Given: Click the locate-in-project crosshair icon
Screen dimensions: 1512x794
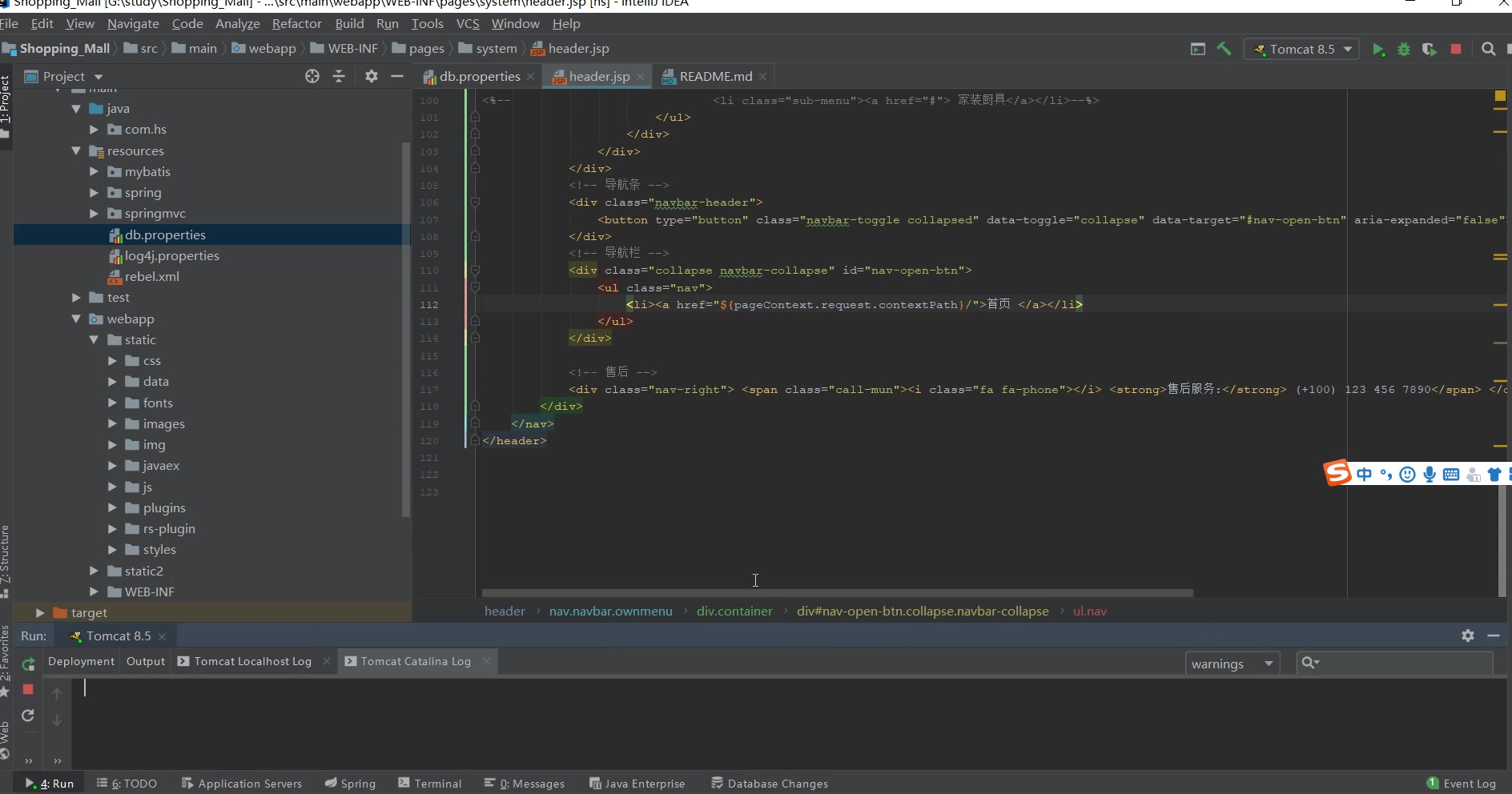Looking at the screenshot, I should click(312, 76).
